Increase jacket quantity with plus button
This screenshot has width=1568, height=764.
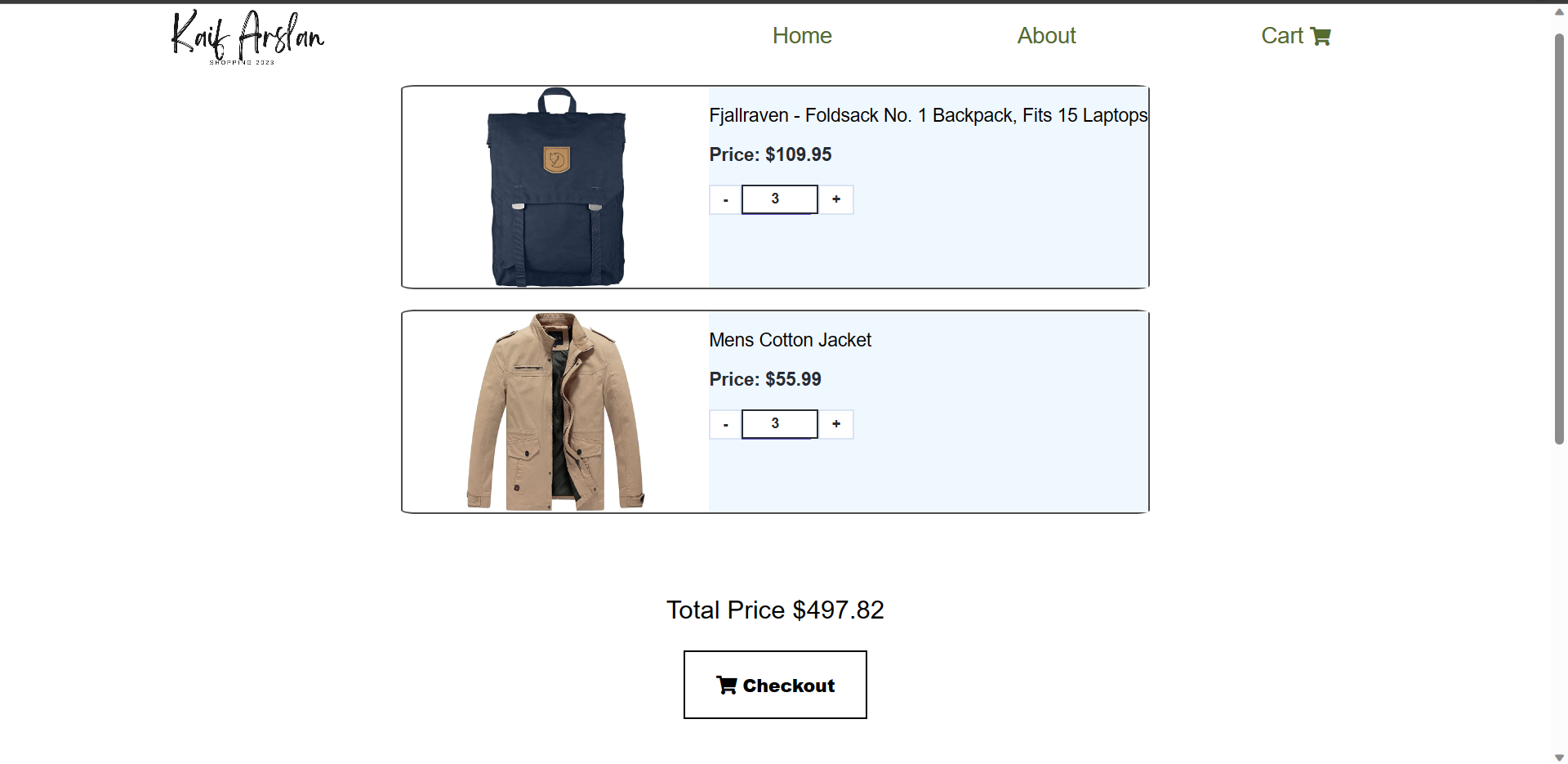[x=836, y=423]
